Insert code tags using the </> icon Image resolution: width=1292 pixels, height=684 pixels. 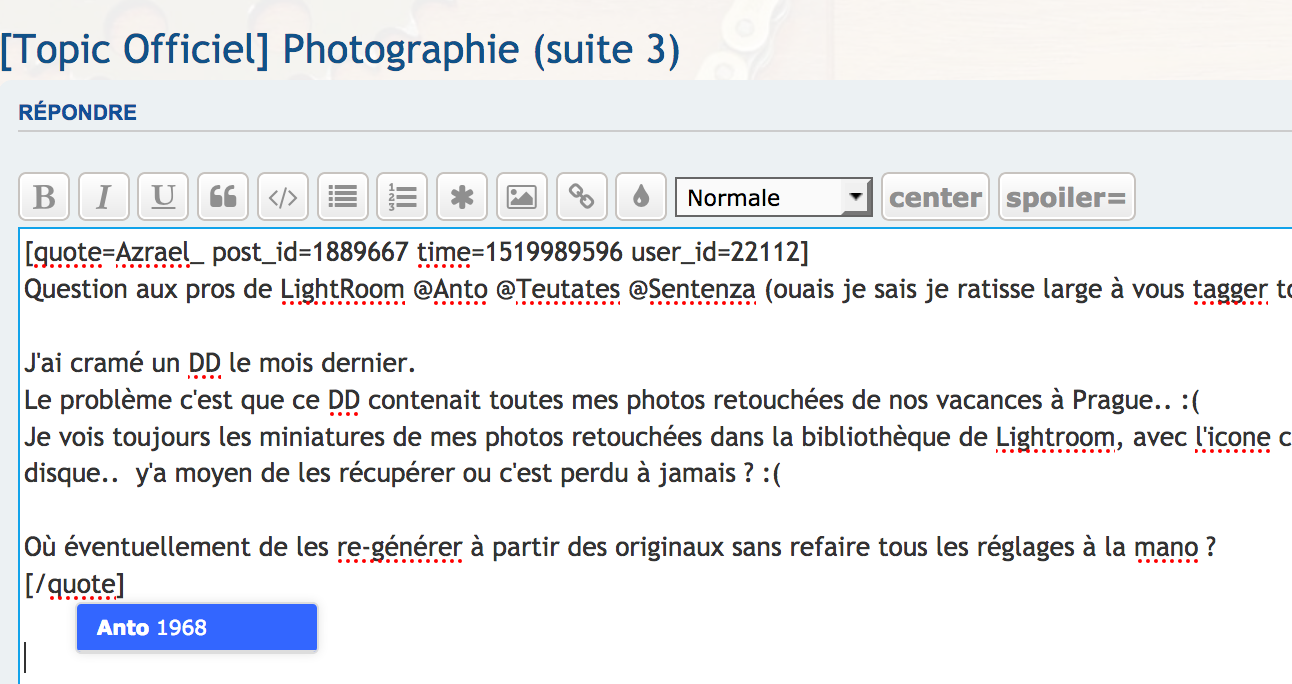283,197
